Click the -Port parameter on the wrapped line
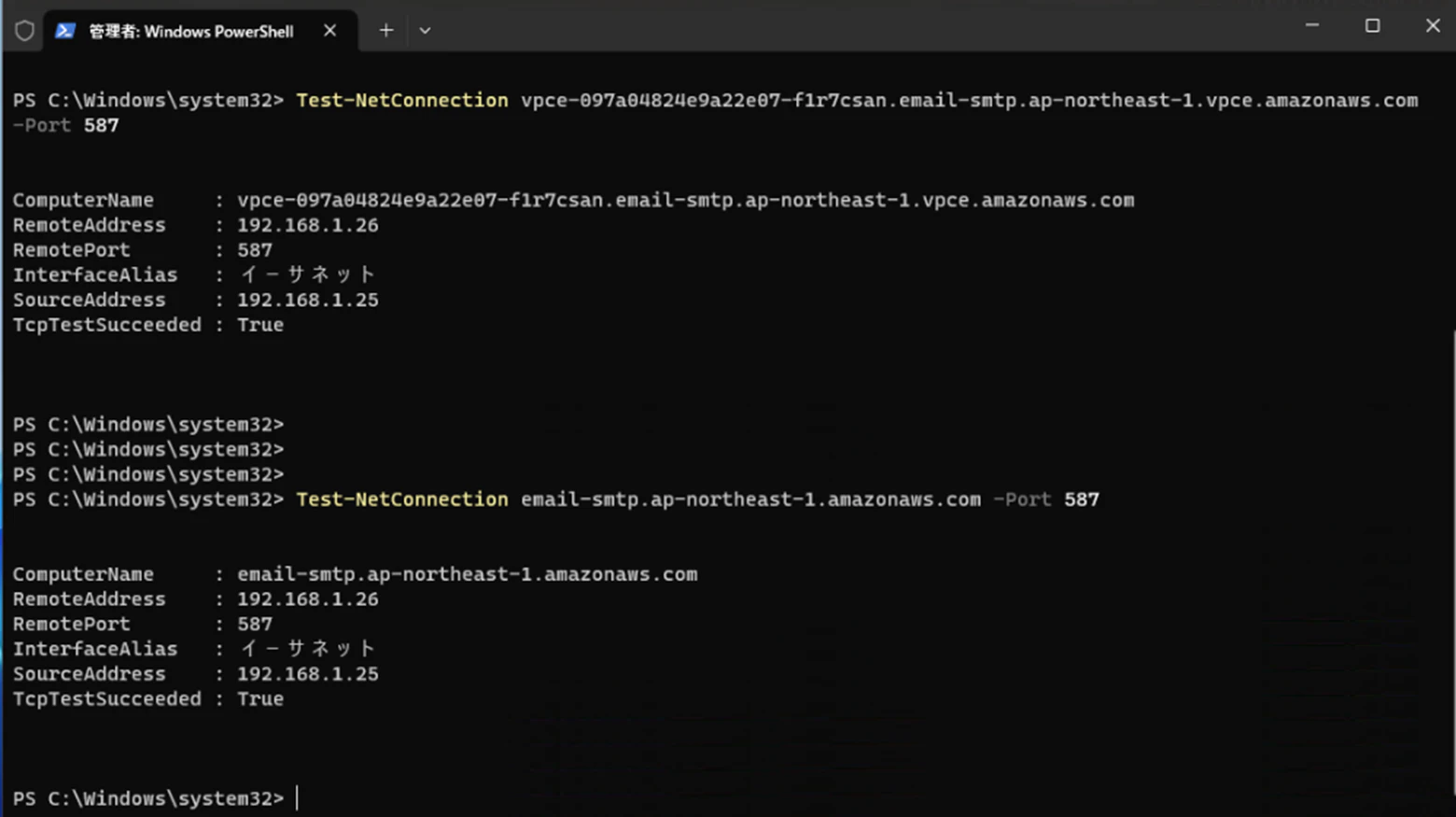Screen dimensions: 1456x817 click(x=41, y=125)
